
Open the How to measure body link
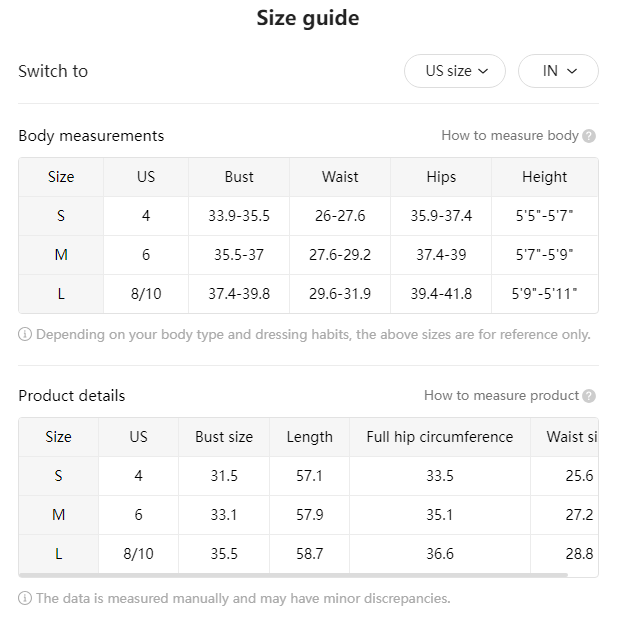coord(510,136)
